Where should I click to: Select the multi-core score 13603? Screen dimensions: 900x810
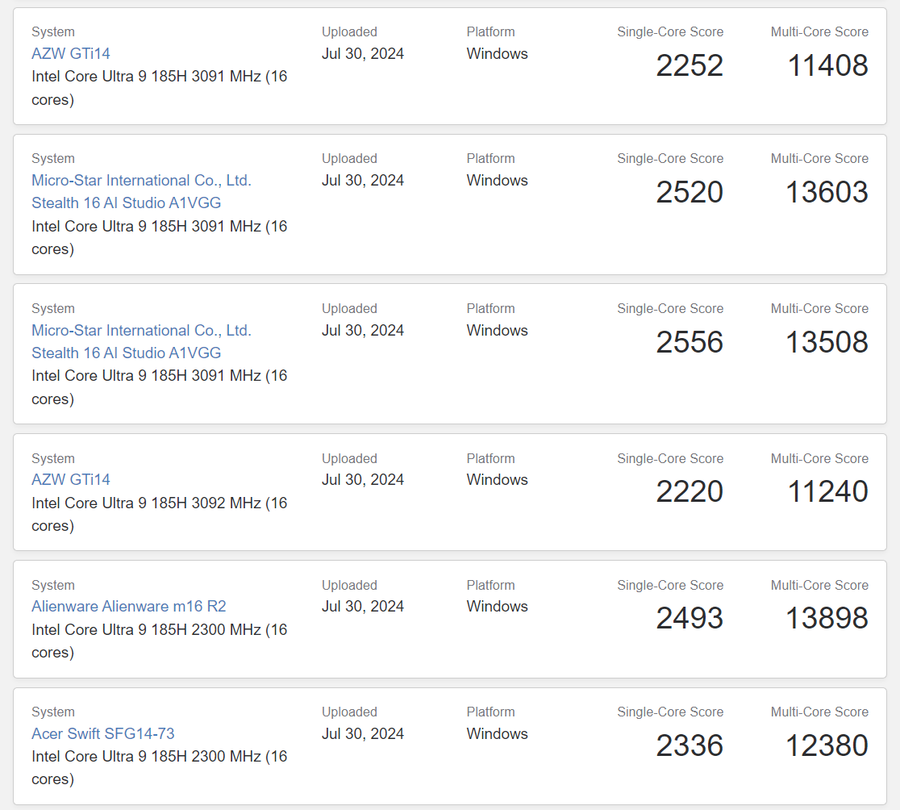pos(827,192)
